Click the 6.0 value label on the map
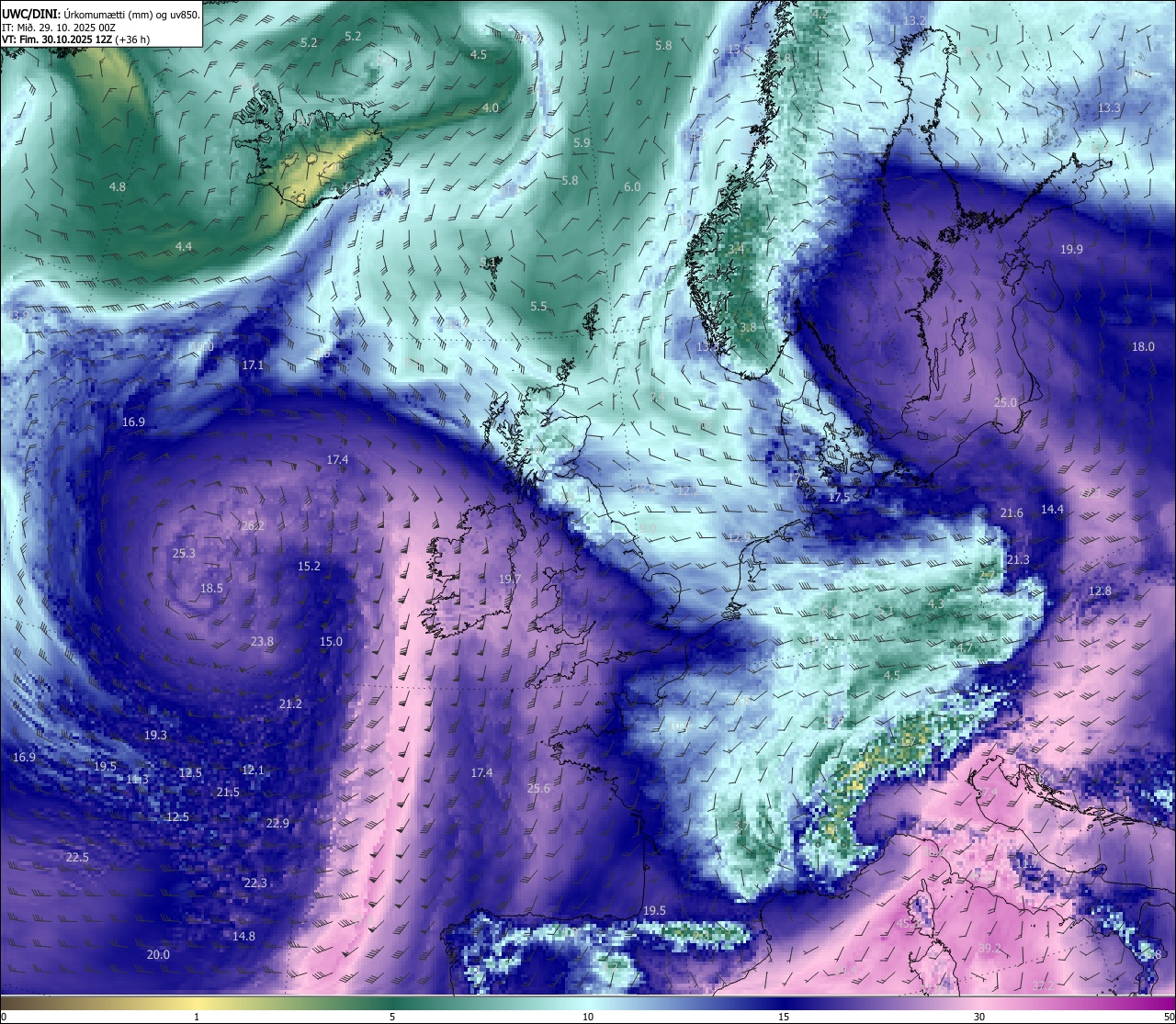1176x1024 pixels. 632,186
